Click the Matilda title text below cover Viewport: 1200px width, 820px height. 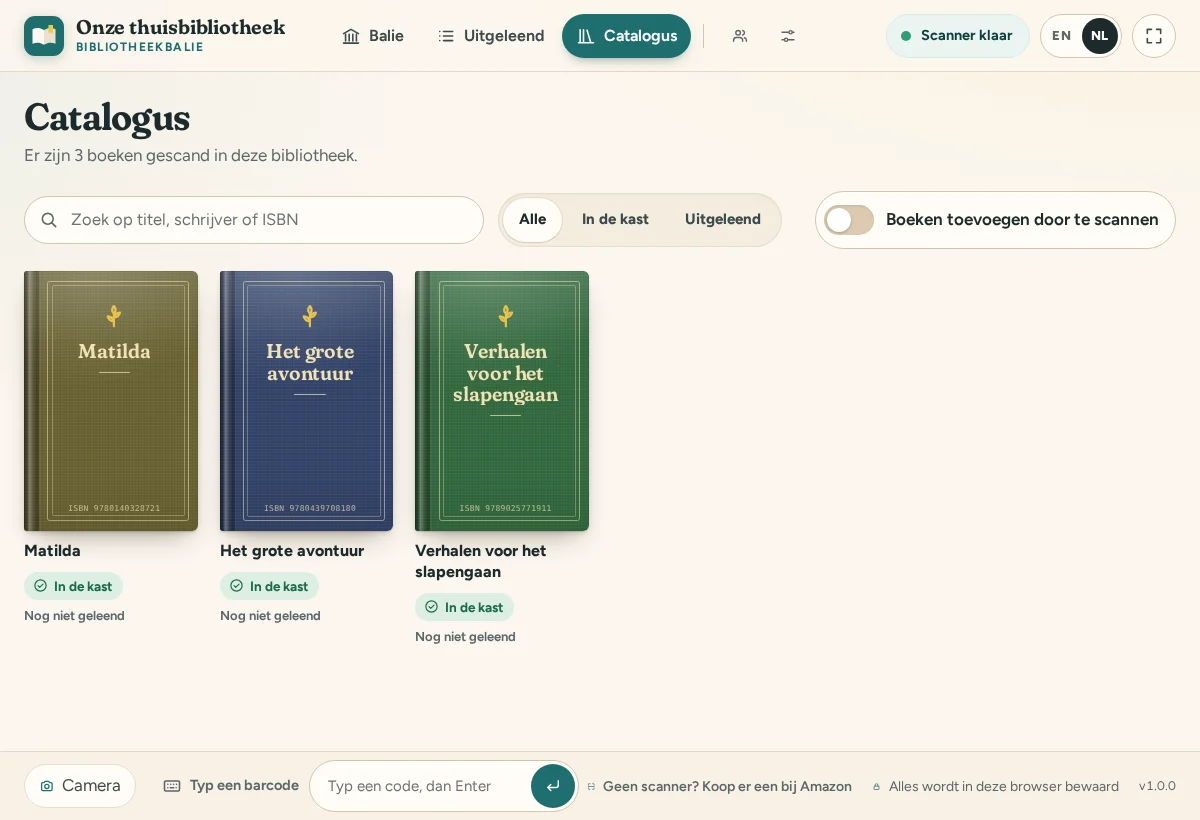(52, 551)
